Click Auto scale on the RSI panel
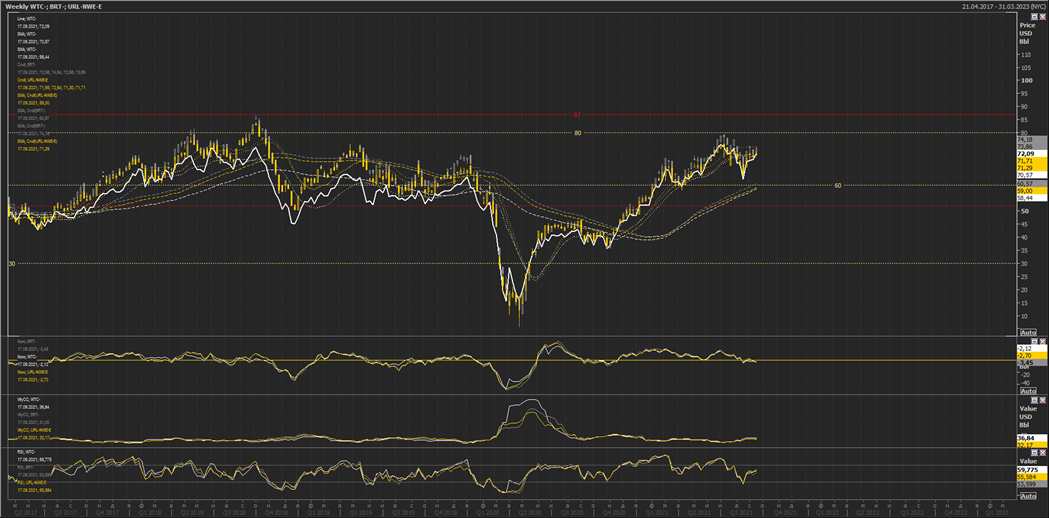1049x518 pixels. coord(1028,495)
